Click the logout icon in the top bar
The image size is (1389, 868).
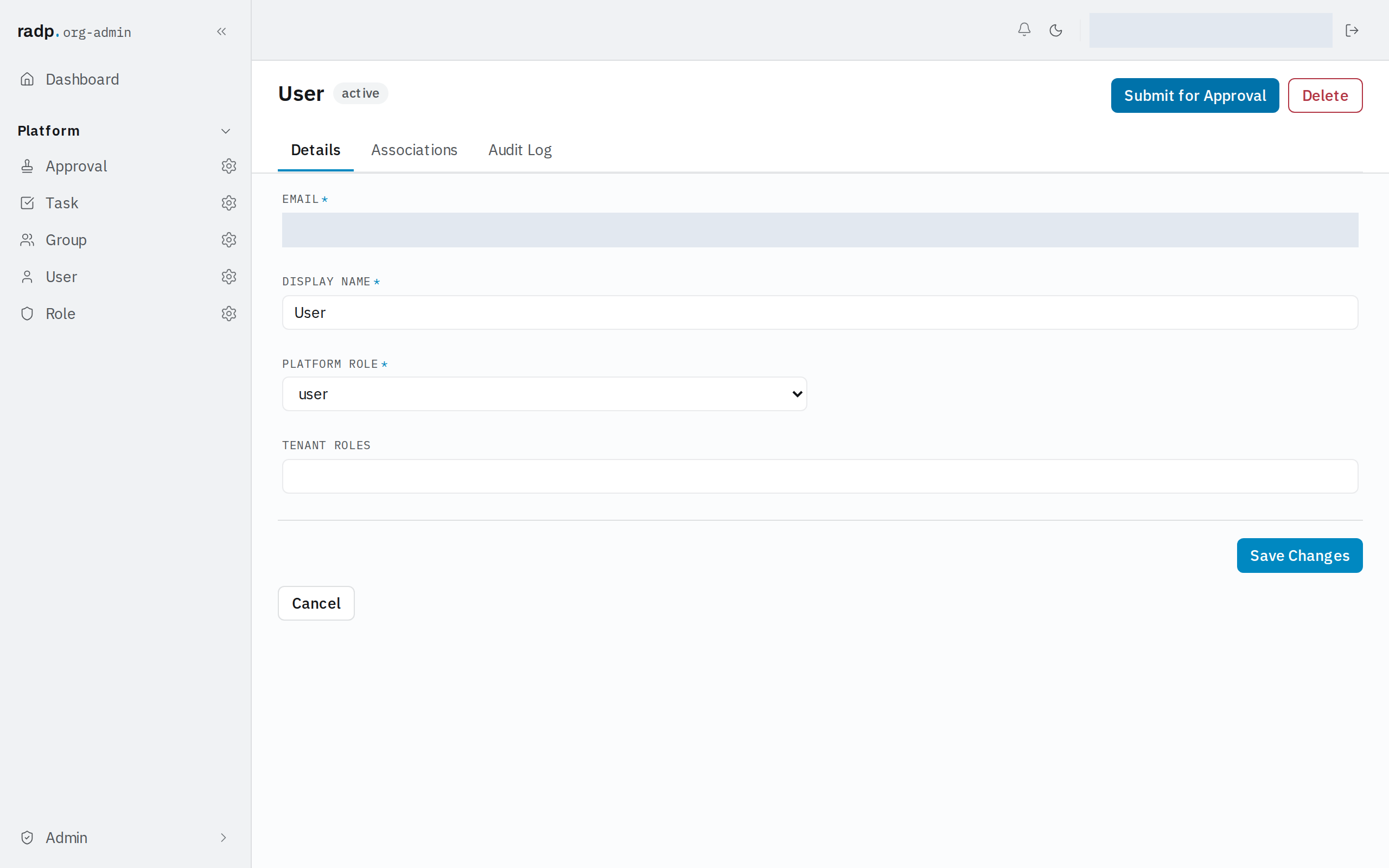click(1352, 30)
